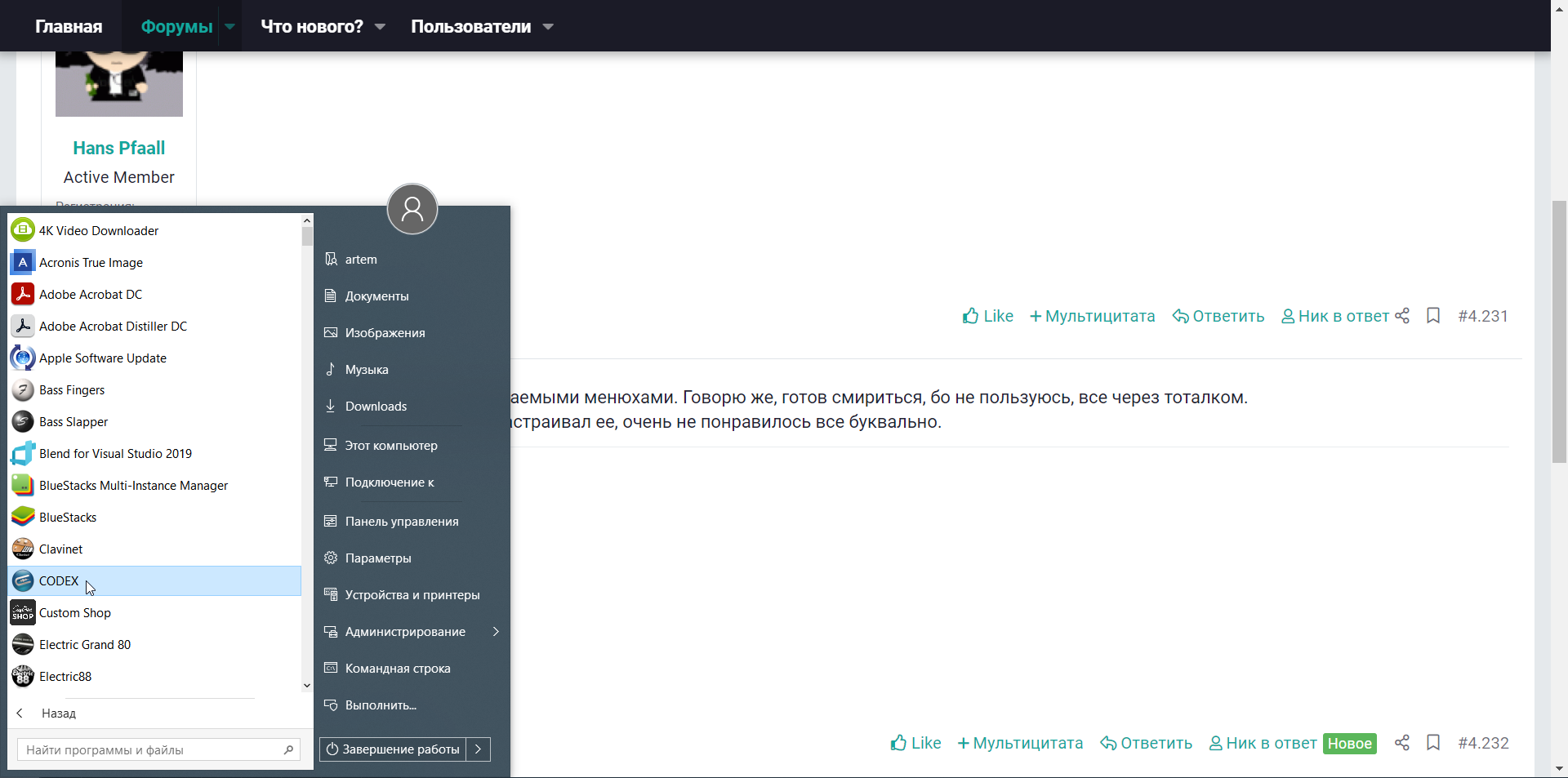Click the programs list scroll up arrow
The image size is (1568, 778).
pos(307,220)
